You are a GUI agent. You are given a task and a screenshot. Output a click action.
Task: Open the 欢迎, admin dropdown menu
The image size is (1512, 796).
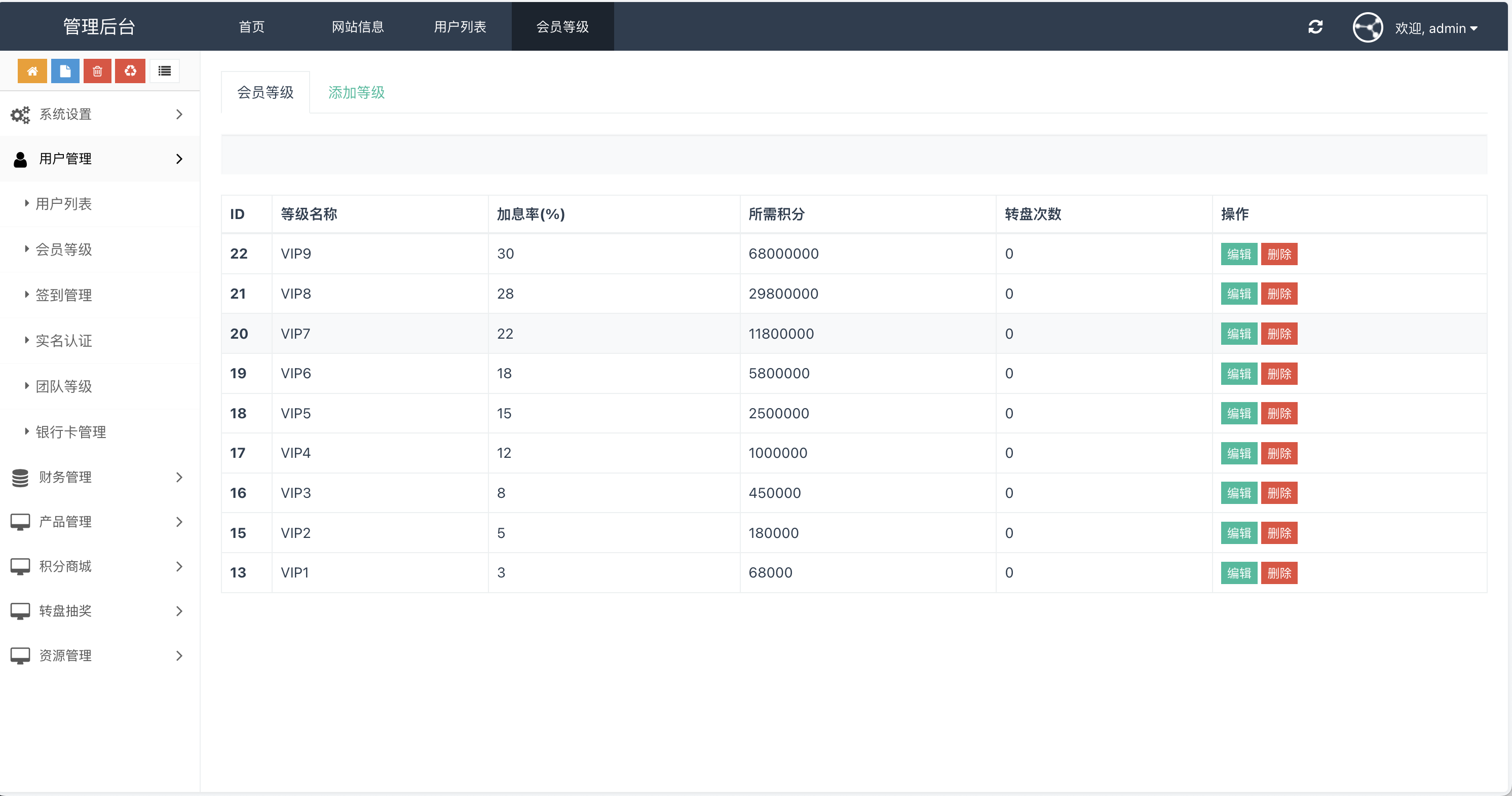click(x=1435, y=28)
